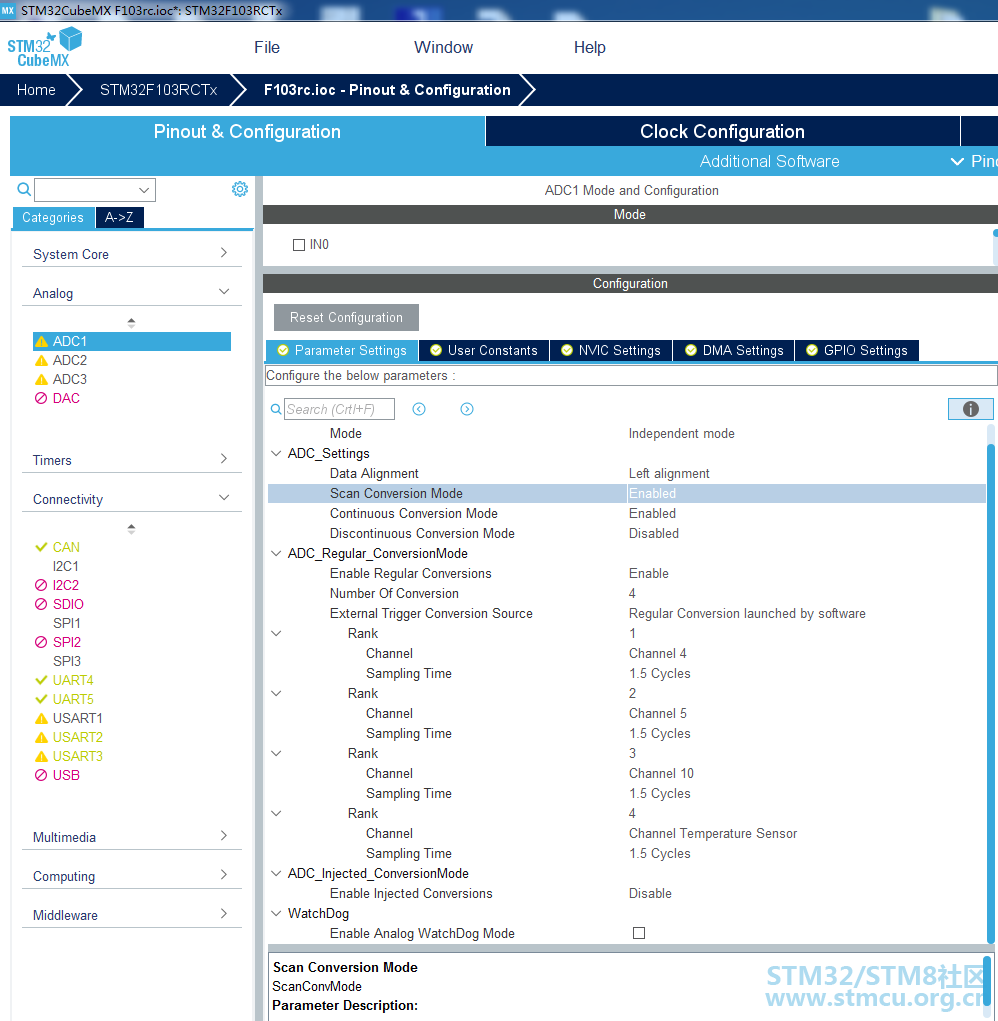This screenshot has height=1021, width=998.
Task: Click the USART2 warning triangle icon
Action: [42, 737]
